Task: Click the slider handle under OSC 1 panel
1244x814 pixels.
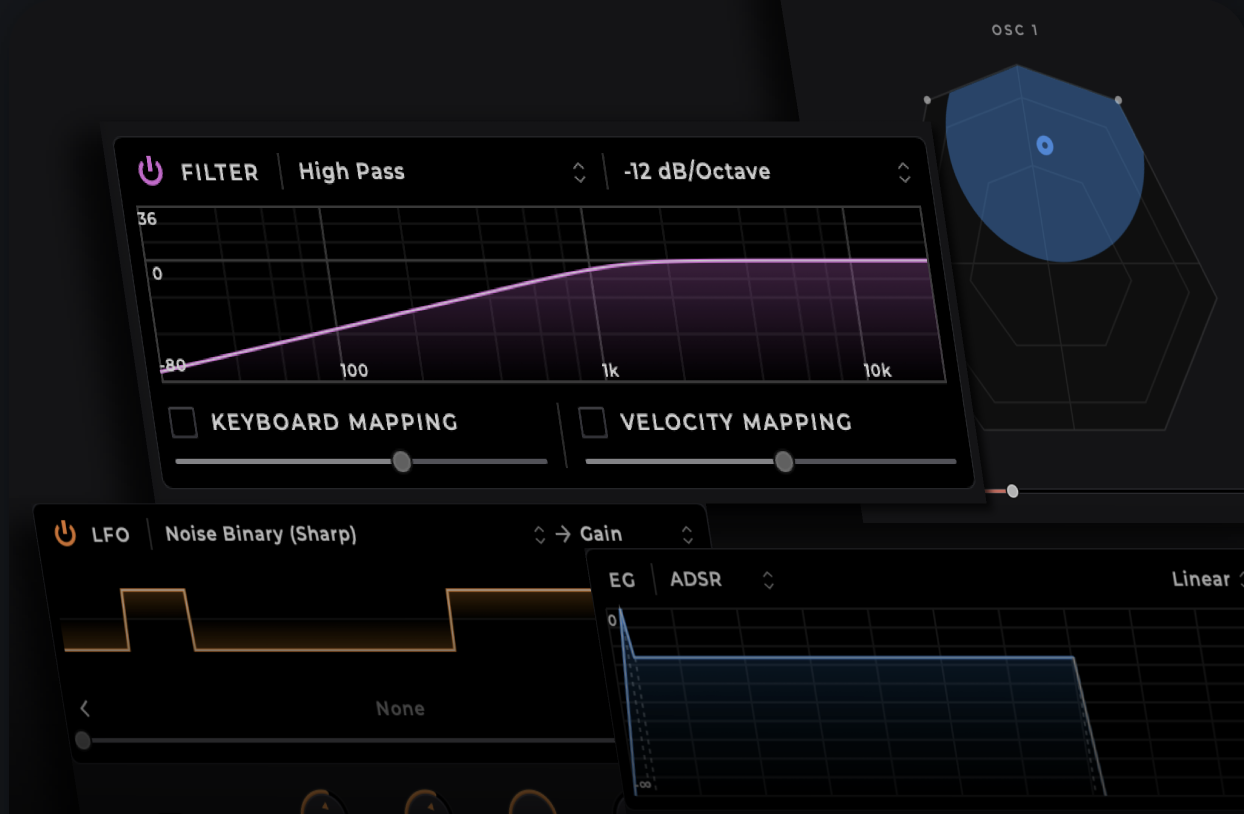Action: coord(1013,491)
